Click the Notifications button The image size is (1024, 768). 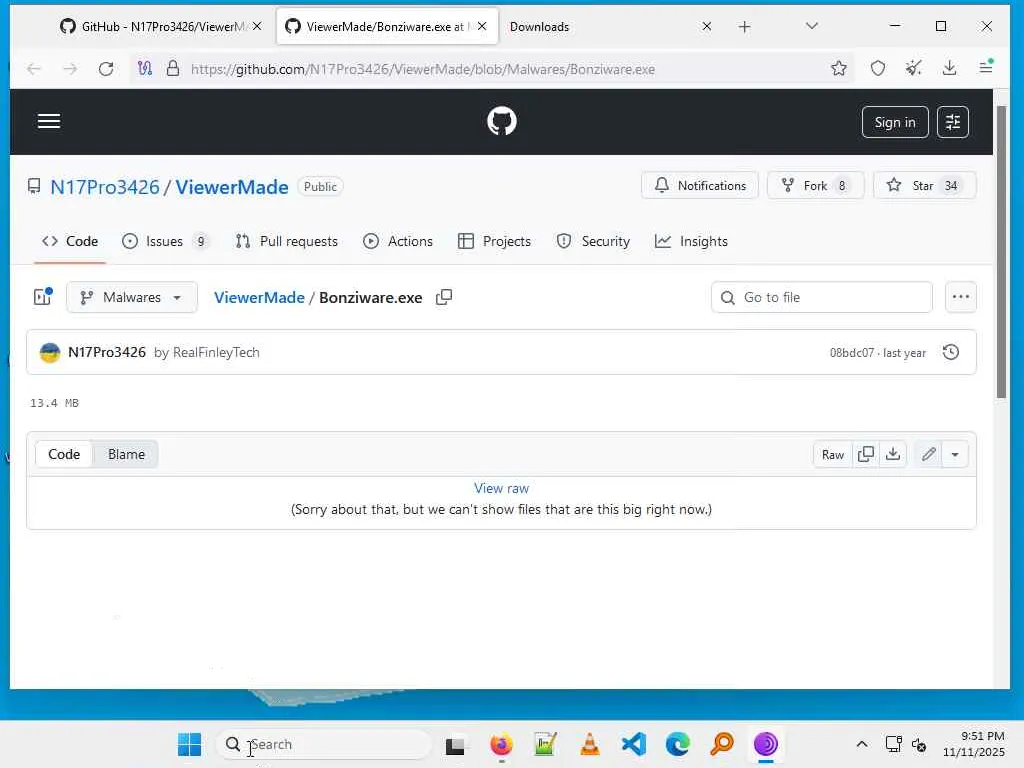tap(699, 185)
